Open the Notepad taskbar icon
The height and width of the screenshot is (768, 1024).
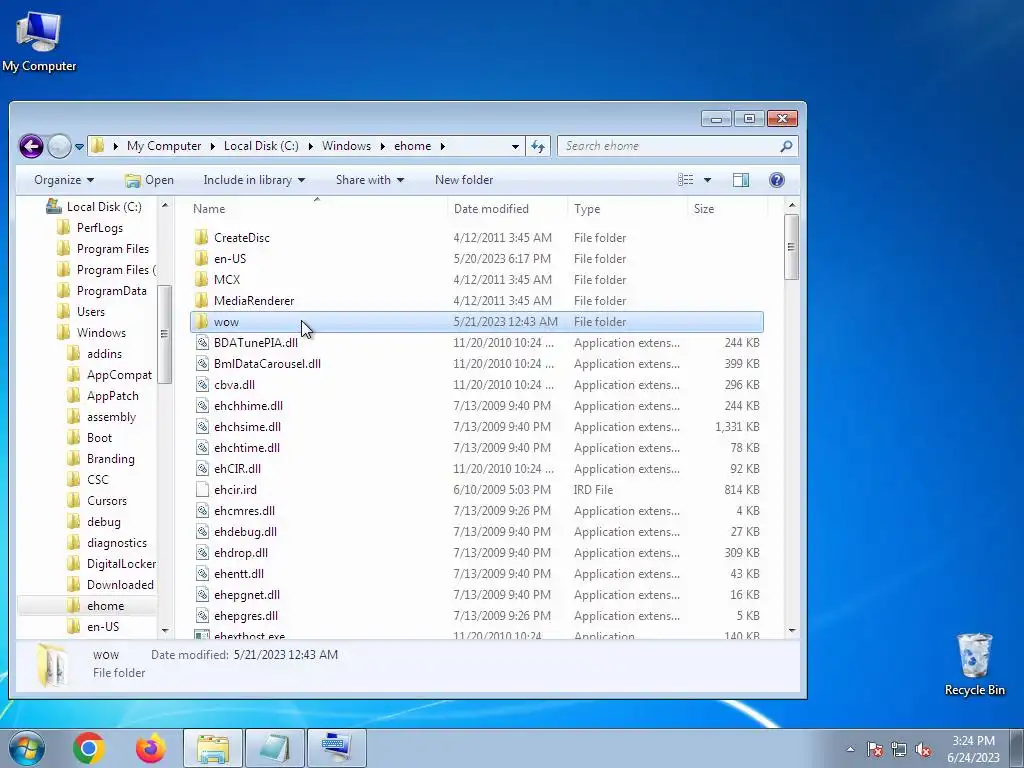coord(275,748)
